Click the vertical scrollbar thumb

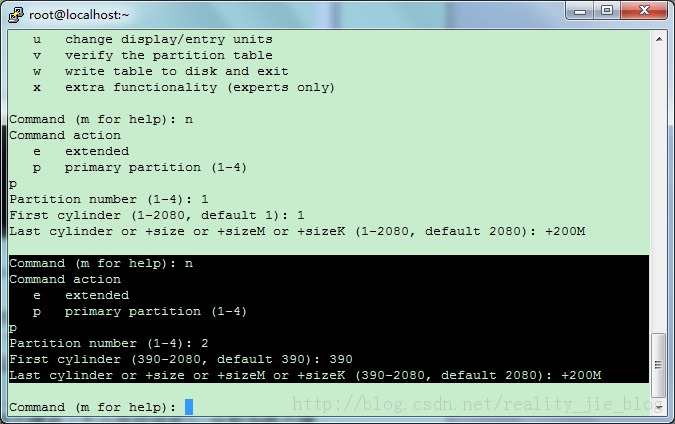(659, 365)
